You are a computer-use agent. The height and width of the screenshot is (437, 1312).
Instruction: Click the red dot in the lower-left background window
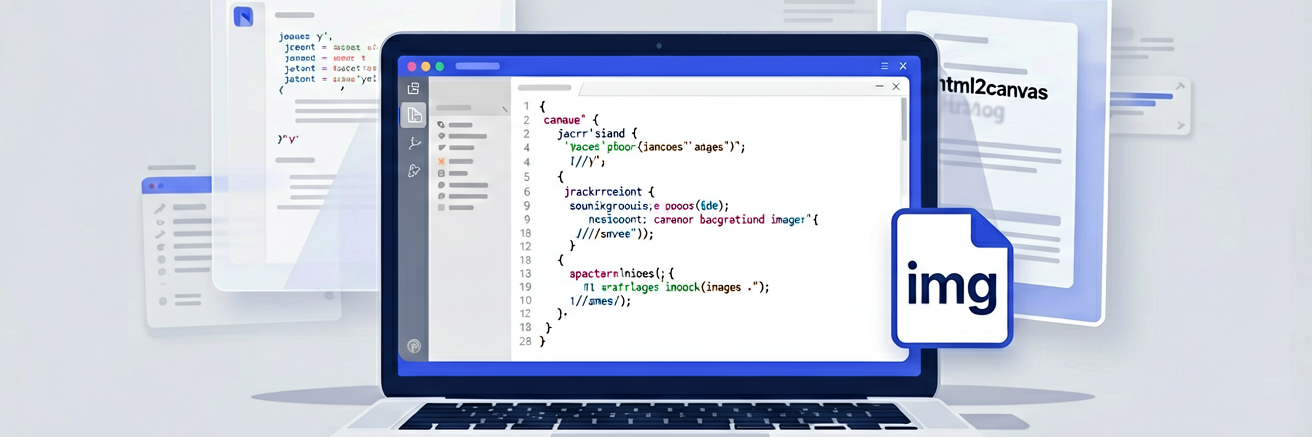(151, 186)
